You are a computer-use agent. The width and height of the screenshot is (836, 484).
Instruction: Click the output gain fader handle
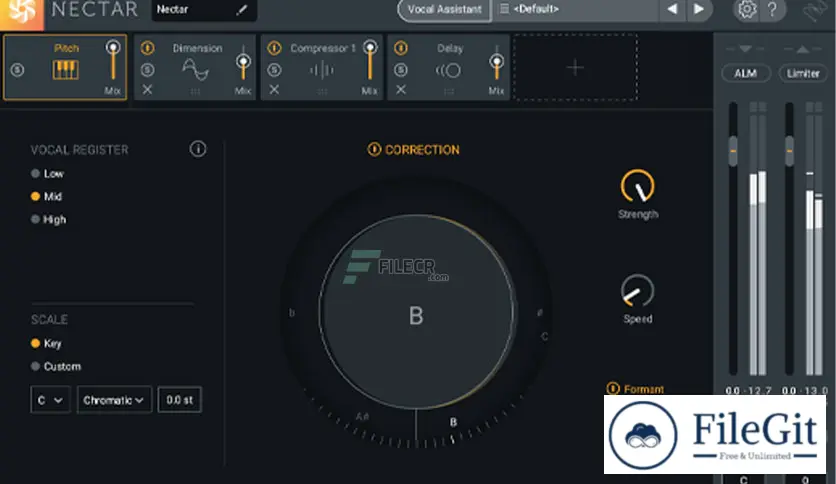[x=790, y=151]
